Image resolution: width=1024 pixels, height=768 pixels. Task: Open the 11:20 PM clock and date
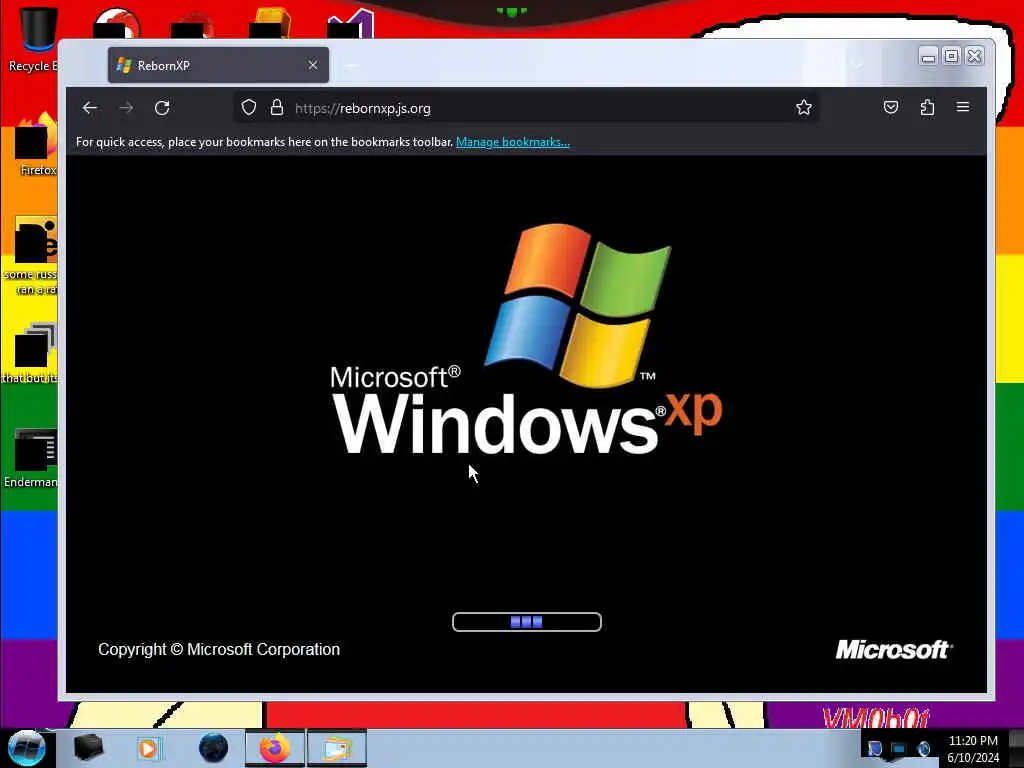coord(973,748)
